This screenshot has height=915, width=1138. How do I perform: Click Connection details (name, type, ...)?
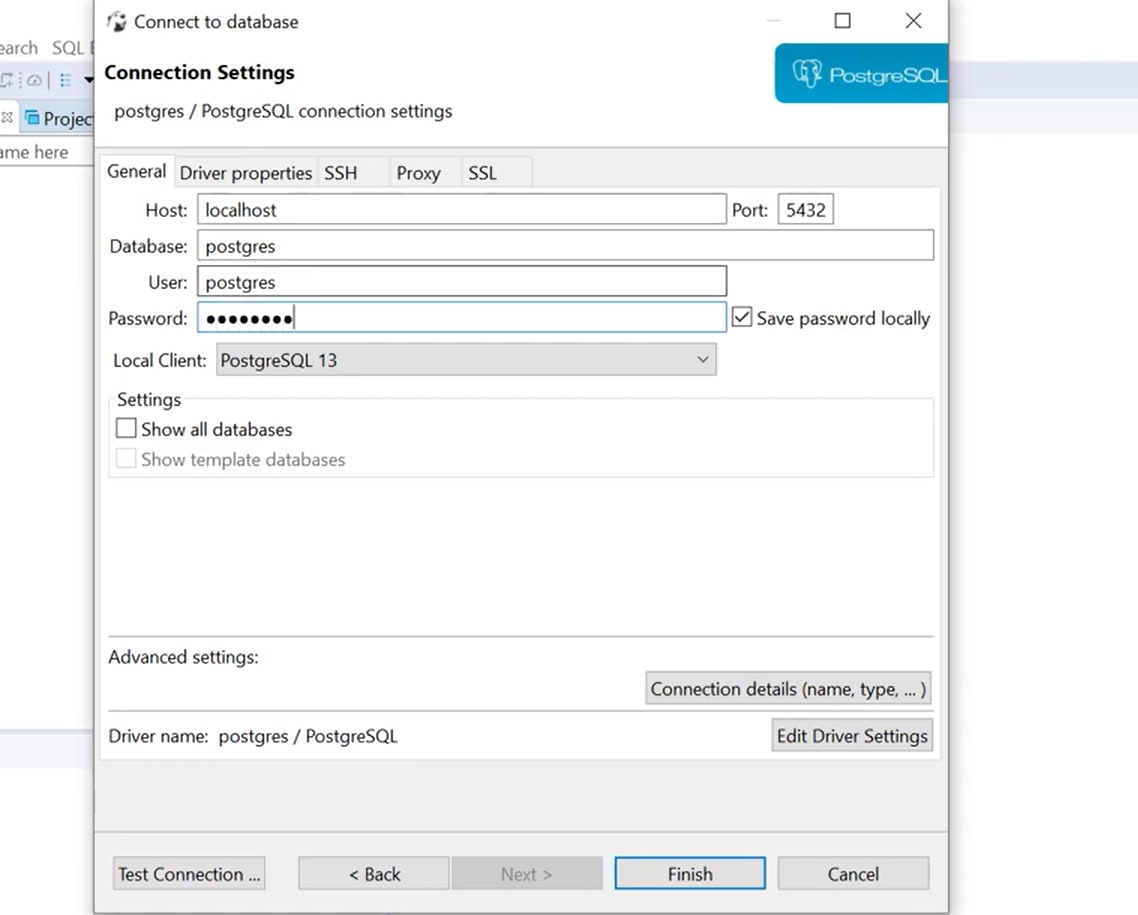pyautogui.click(x=787, y=688)
